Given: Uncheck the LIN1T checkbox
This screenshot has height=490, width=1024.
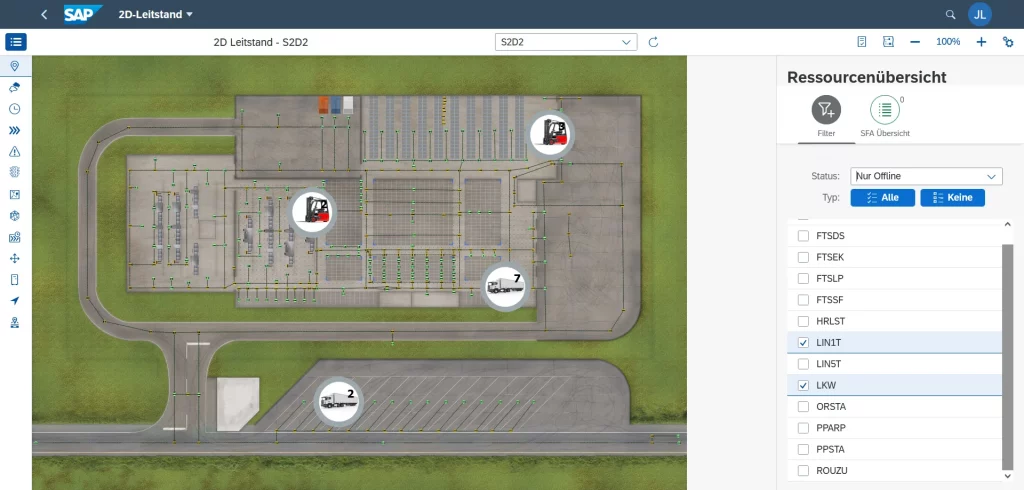Looking at the screenshot, I should coord(803,343).
